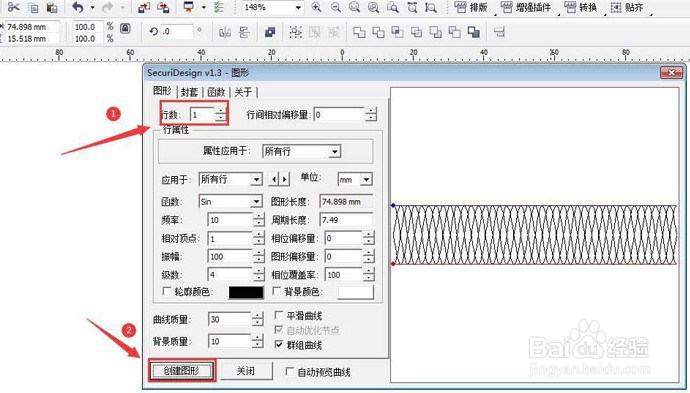Screen dimensions: 690x393
Task: Click the Zoom to Page icon
Action: coord(393,7)
